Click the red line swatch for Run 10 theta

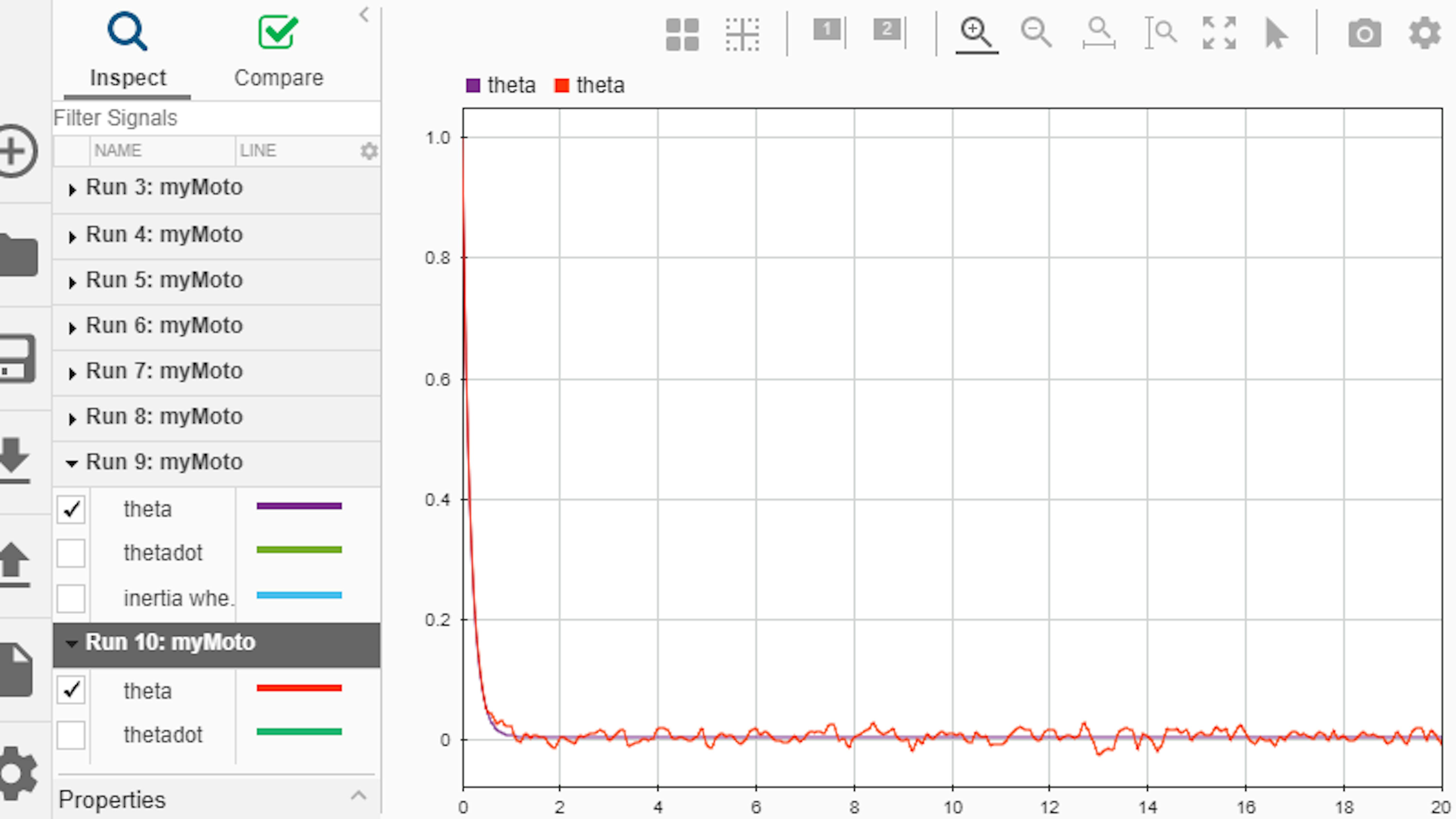299,688
